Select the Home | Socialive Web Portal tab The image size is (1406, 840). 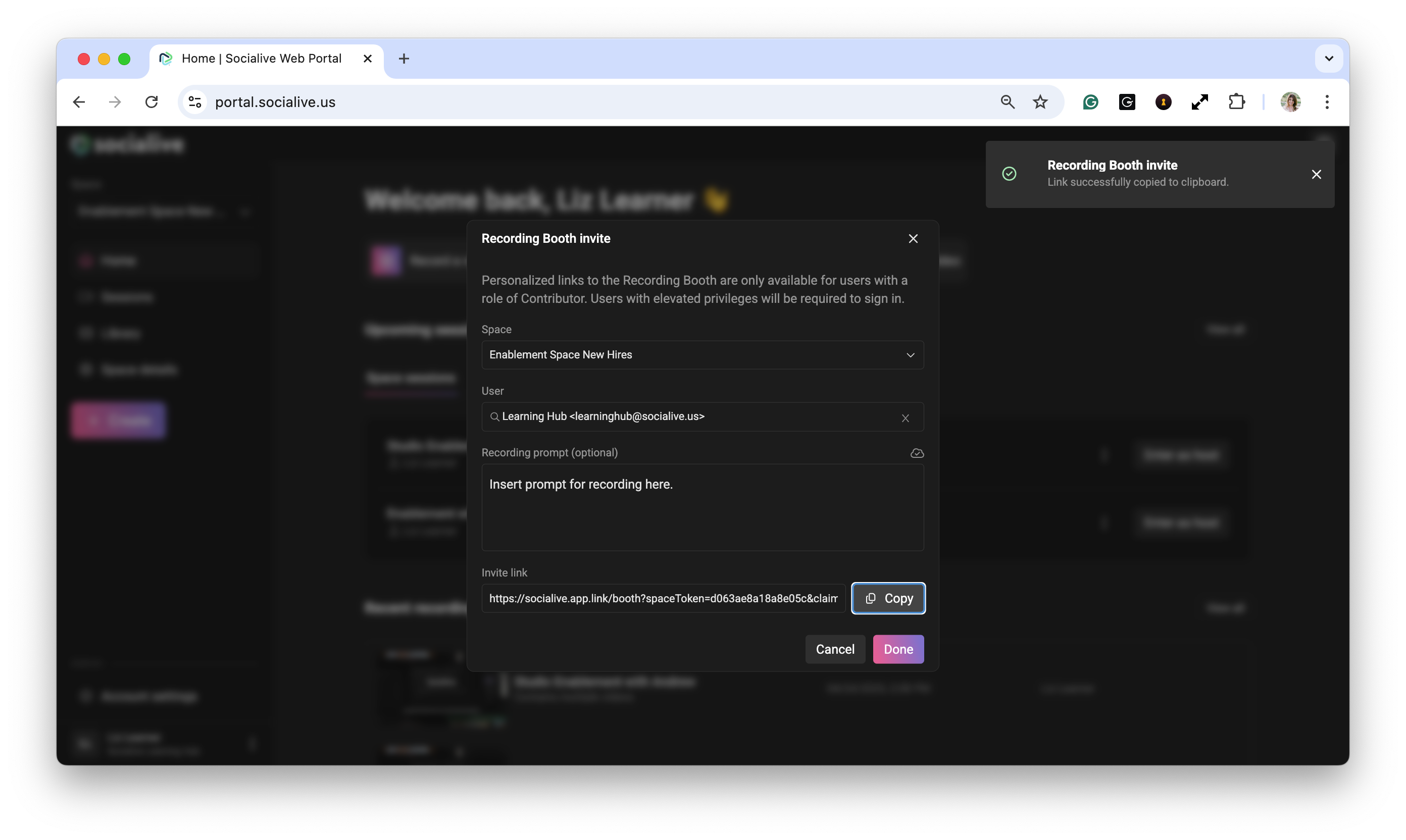click(x=261, y=58)
